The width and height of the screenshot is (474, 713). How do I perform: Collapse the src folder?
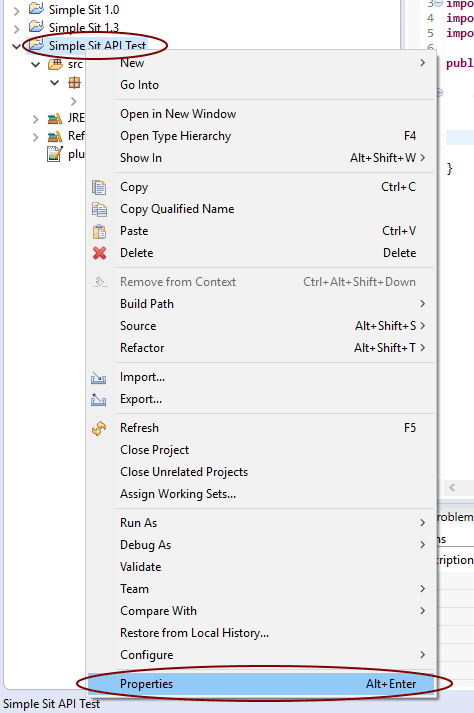click(35, 65)
